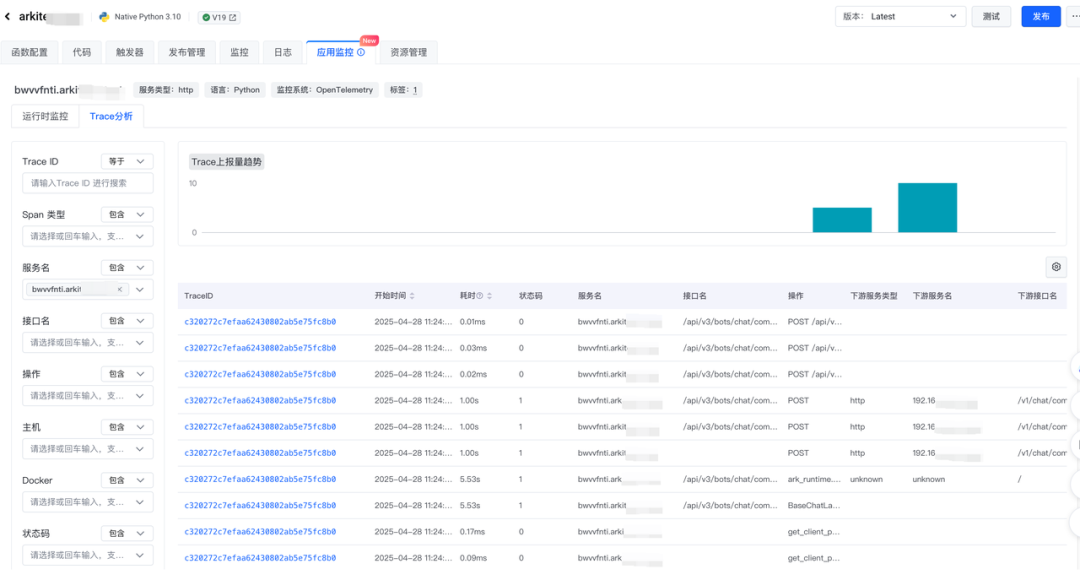
Task: Open table column settings gear icon
Action: click(x=1055, y=267)
